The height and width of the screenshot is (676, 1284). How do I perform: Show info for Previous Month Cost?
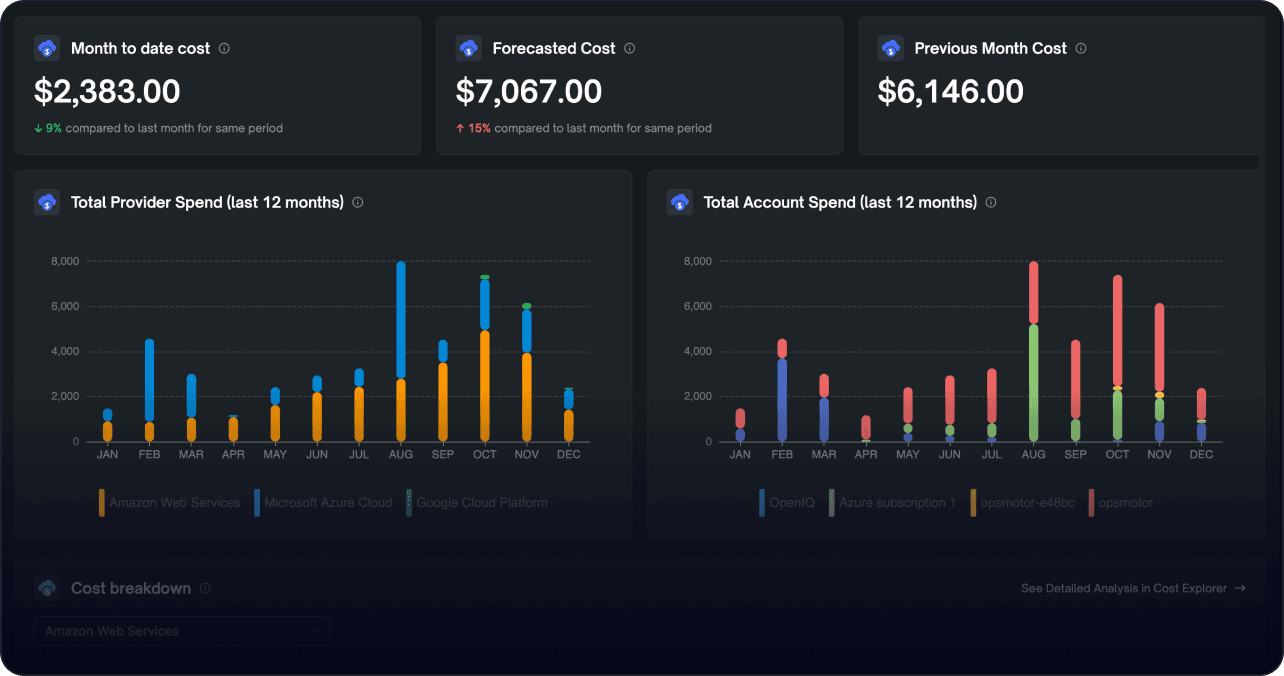click(1081, 48)
